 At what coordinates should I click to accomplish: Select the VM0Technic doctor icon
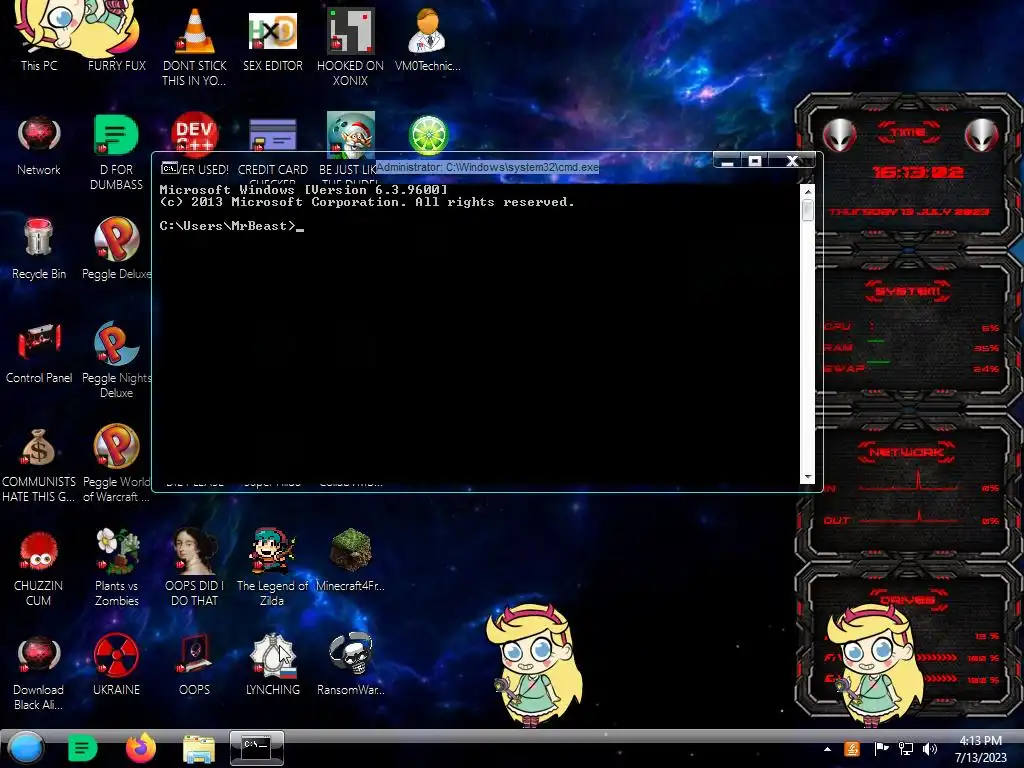(x=427, y=39)
